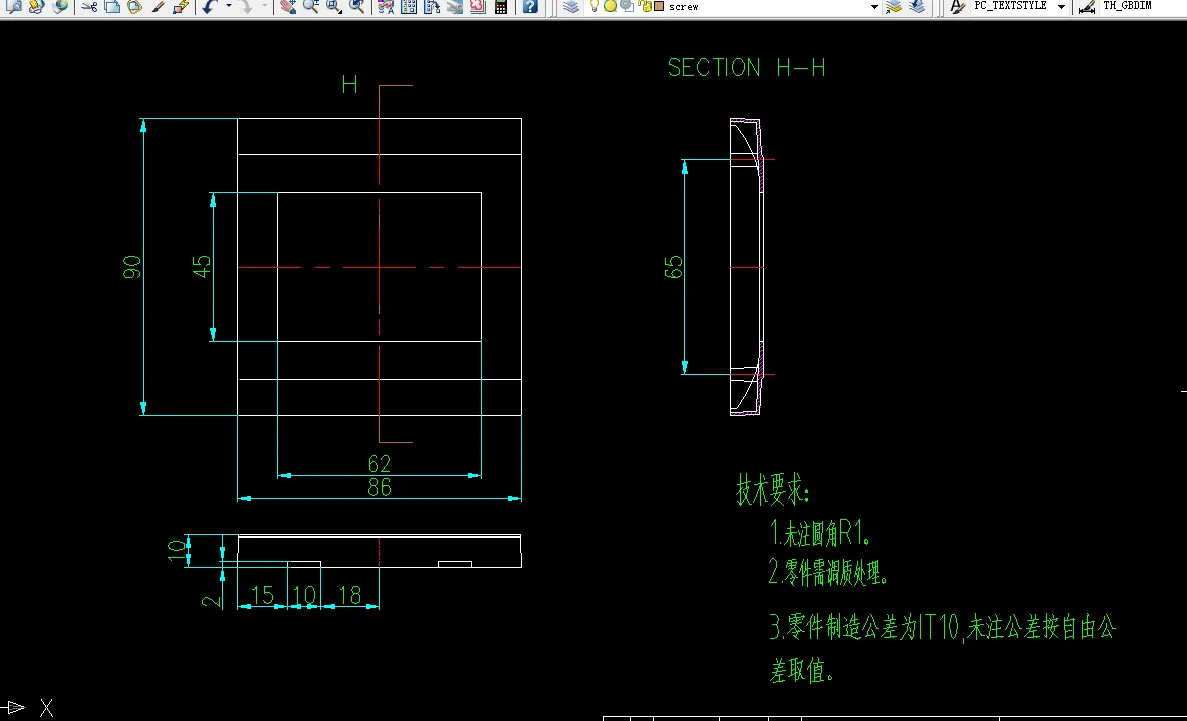Select the SECTION H-H title text

746,67
